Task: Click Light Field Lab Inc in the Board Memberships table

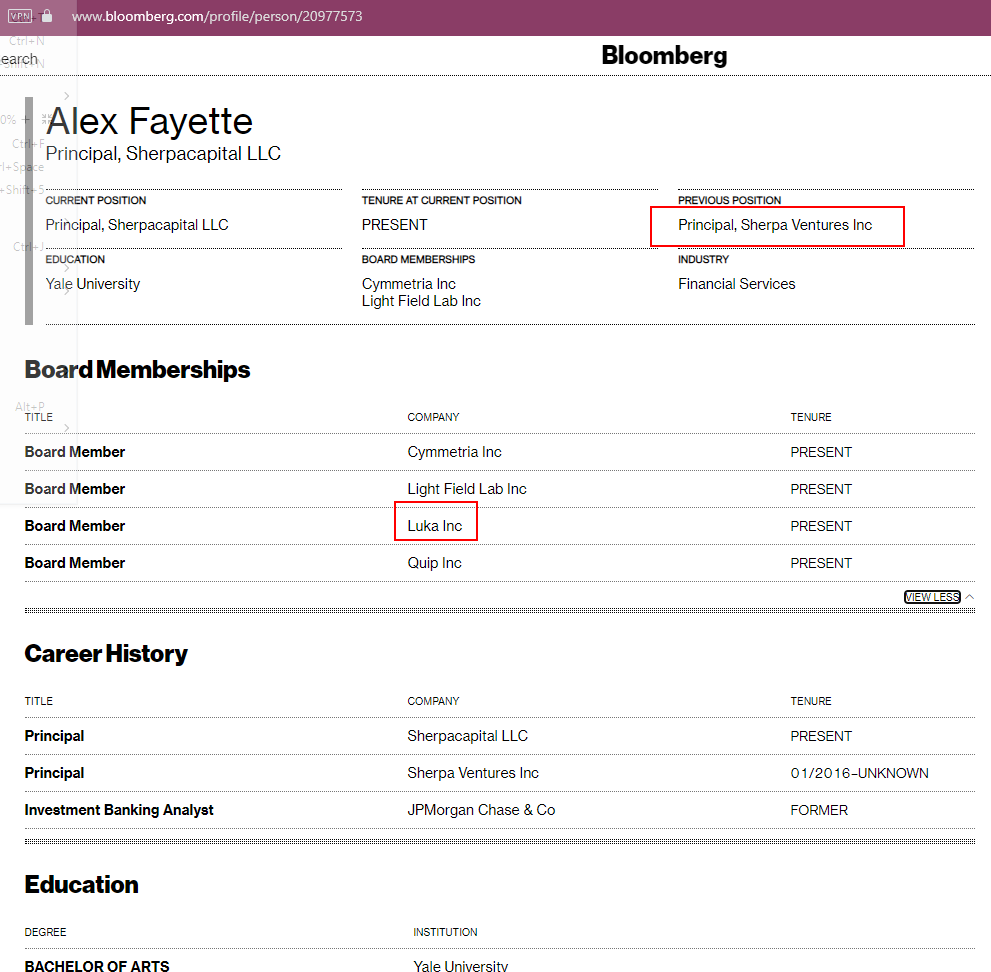Action: pos(467,489)
